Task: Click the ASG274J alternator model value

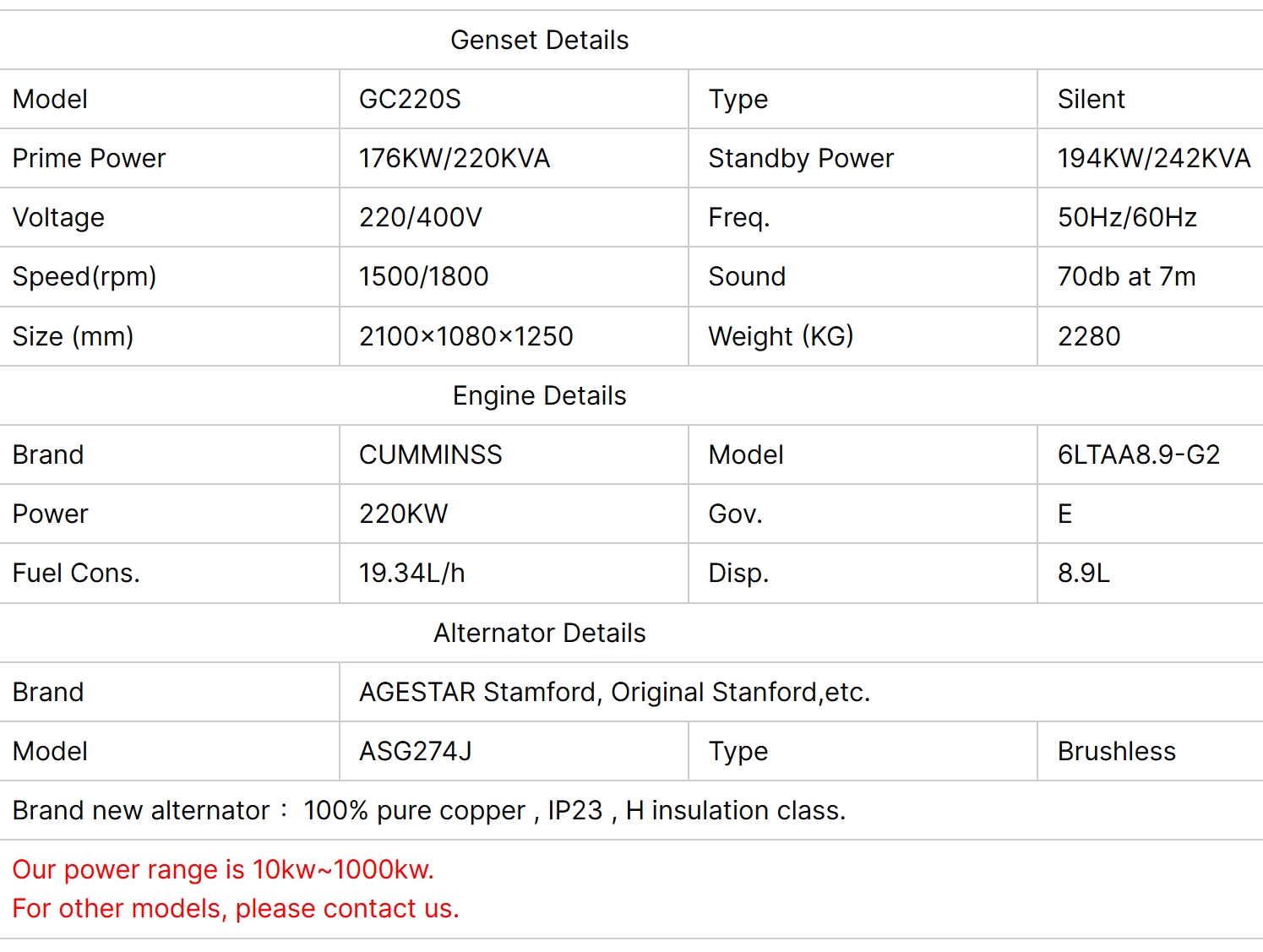Action: 415,751
